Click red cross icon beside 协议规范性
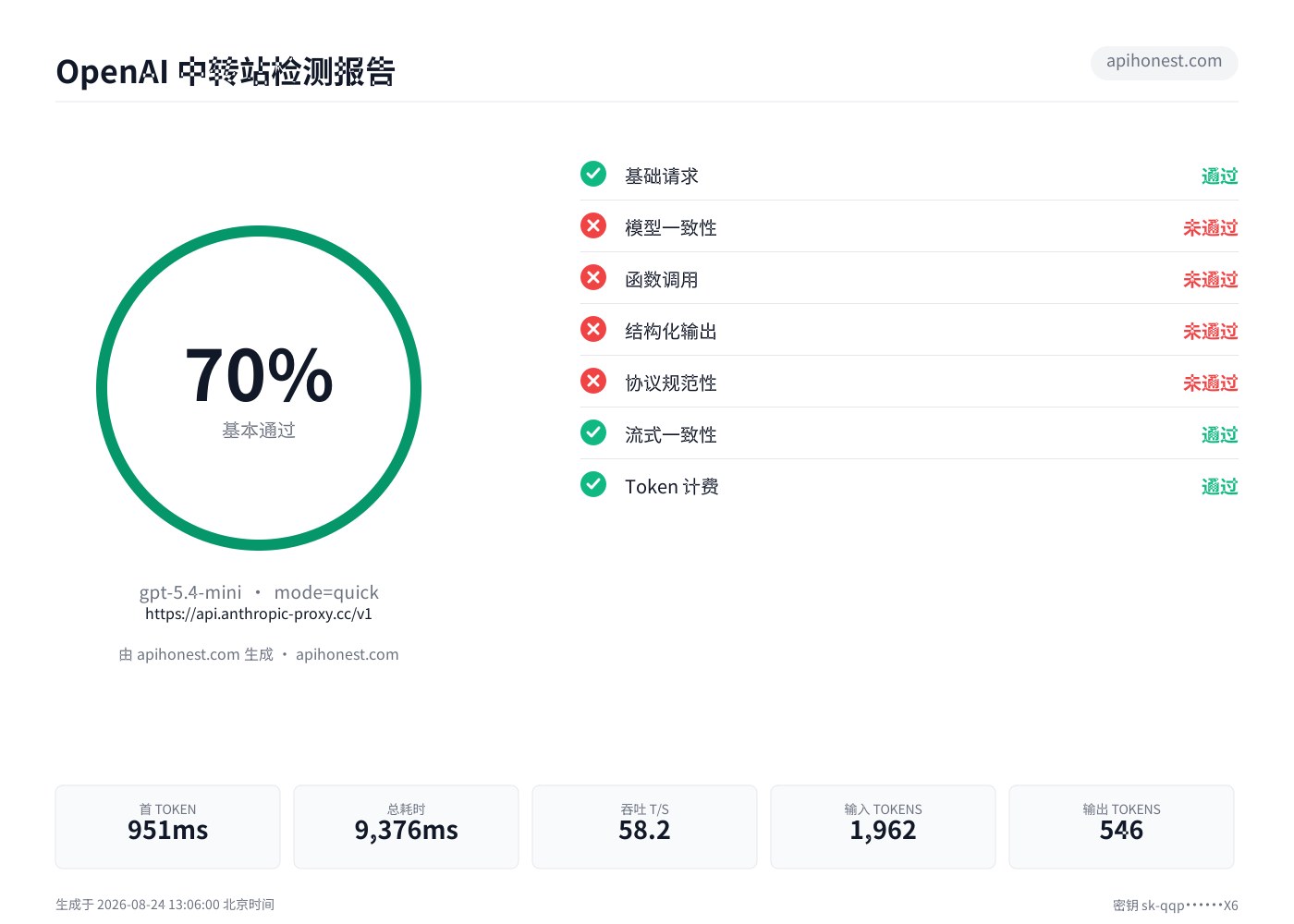Image resolution: width=1294 pixels, height=924 pixels. tap(593, 381)
